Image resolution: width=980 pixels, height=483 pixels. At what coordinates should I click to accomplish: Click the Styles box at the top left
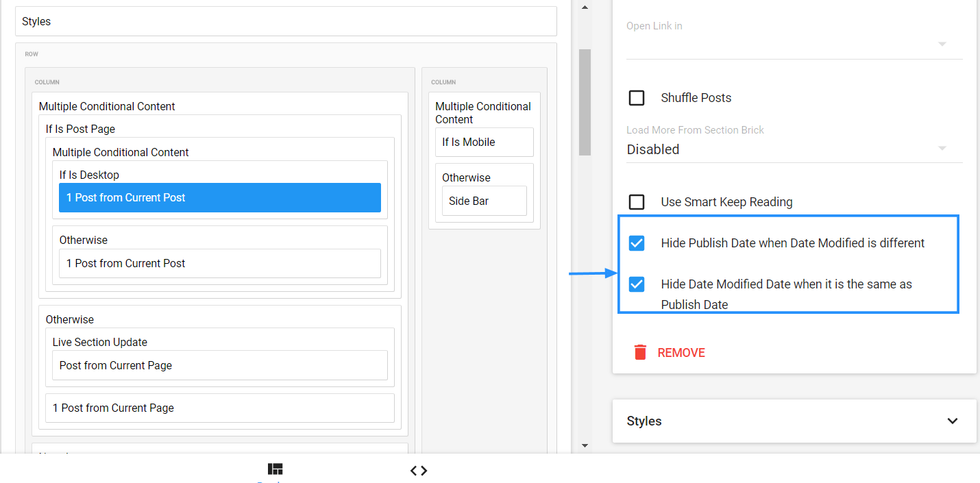coord(285,21)
